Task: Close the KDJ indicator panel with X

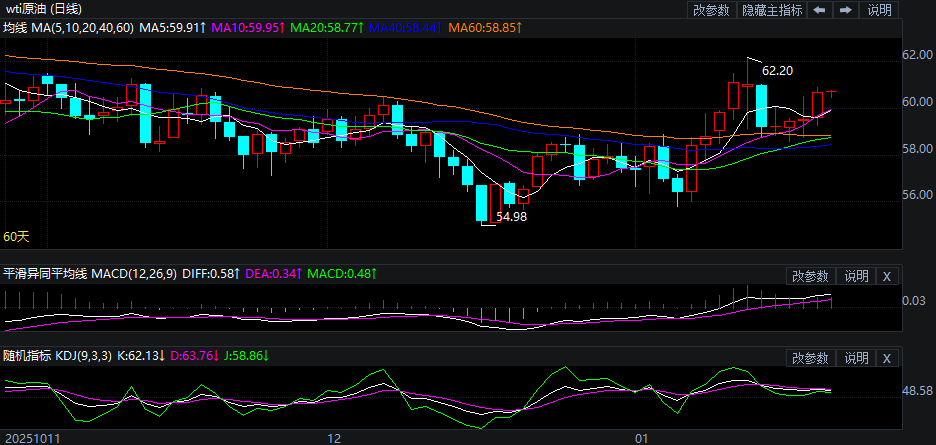Action: [887, 358]
